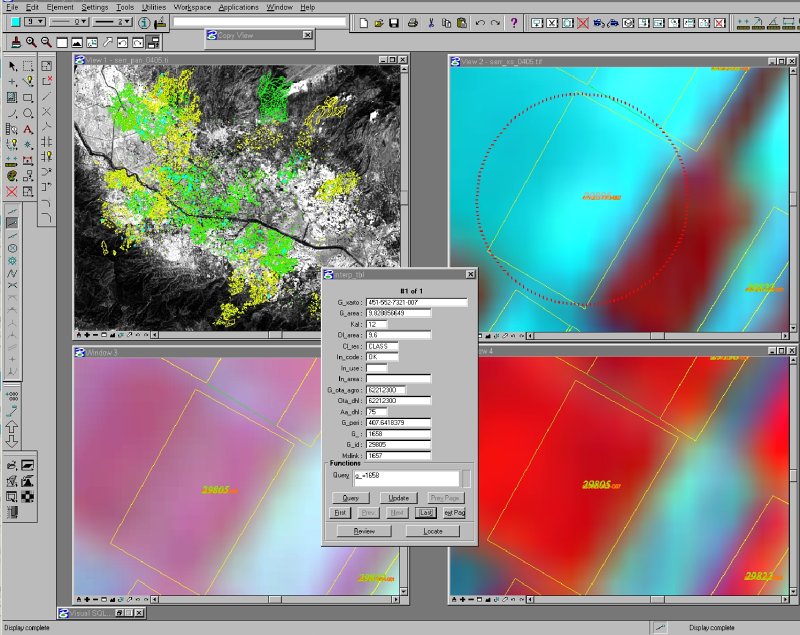The width and height of the screenshot is (800, 635).
Task: Click the element information 'i' icon
Action: [144, 22]
